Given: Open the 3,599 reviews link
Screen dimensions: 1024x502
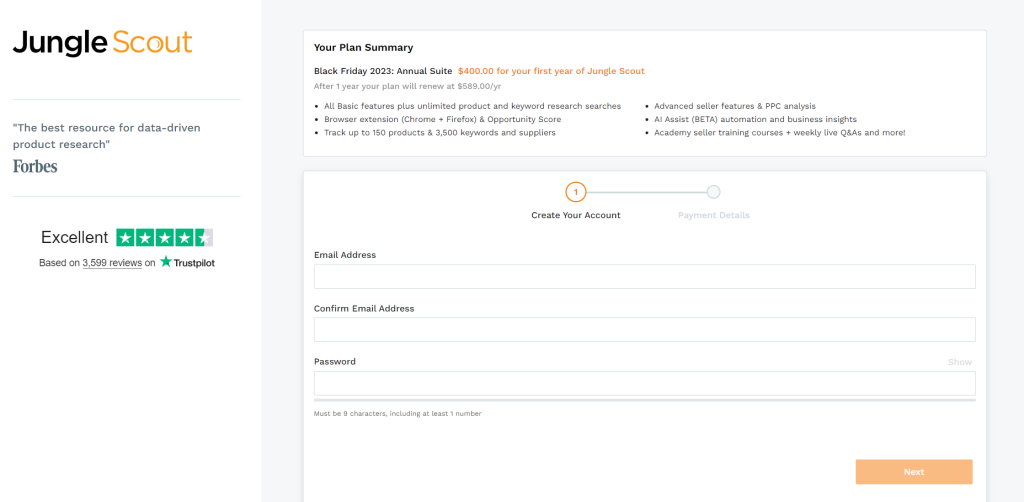Looking at the screenshot, I should coord(112,263).
